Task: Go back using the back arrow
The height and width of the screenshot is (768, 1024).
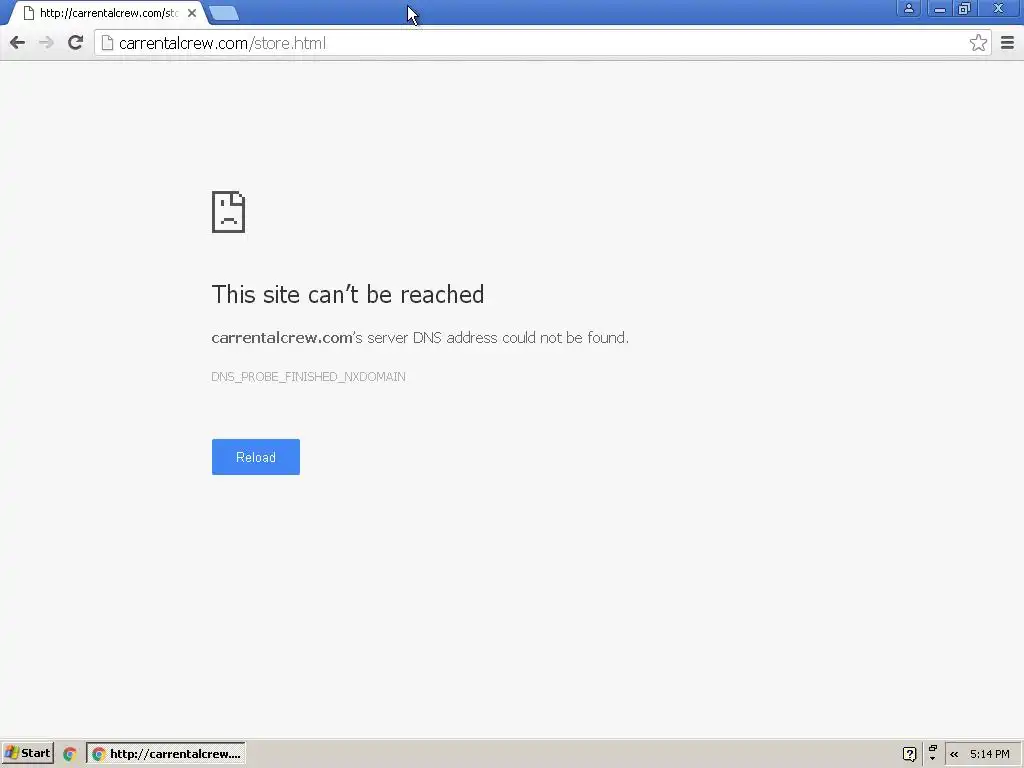Action: point(18,43)
